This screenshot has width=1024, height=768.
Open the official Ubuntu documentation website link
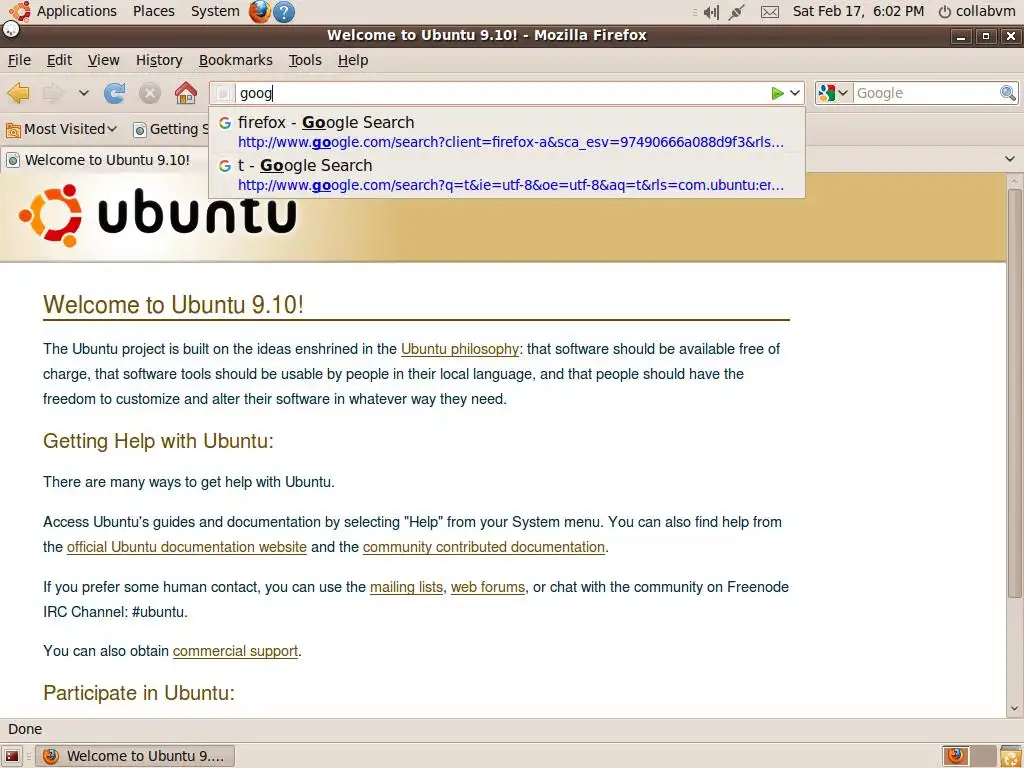click(x=187, y=547)
